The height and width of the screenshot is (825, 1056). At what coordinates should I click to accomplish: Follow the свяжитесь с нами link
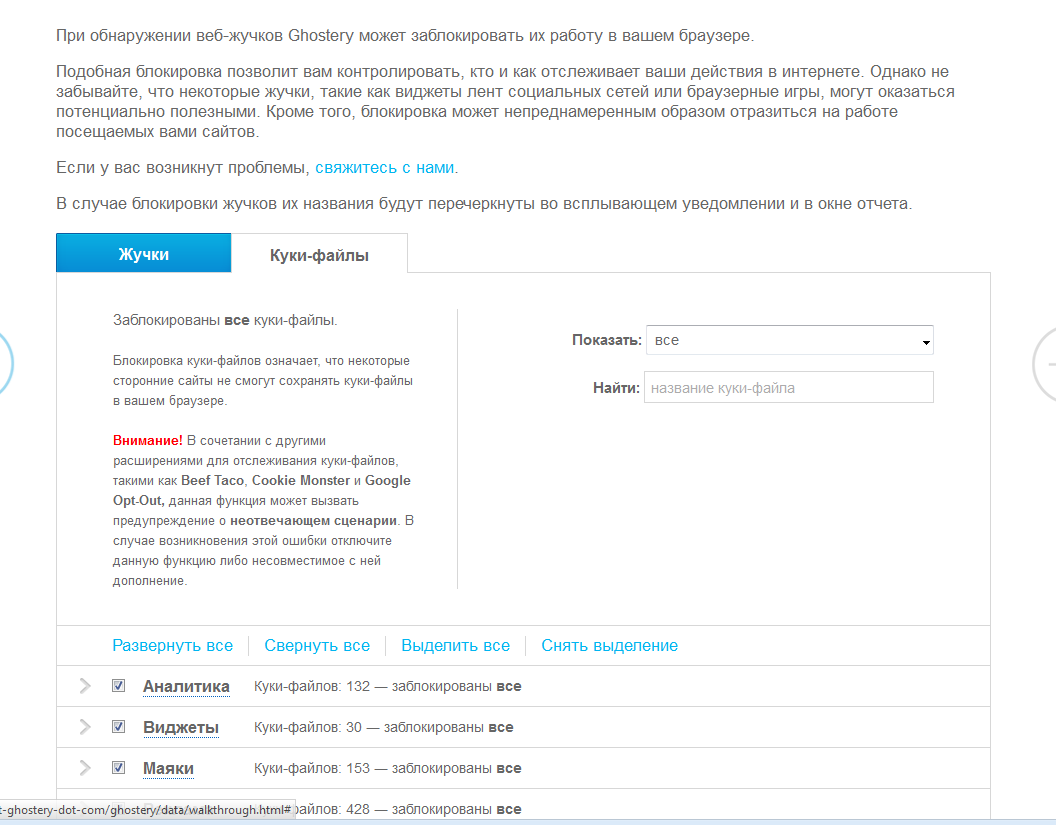[385, 168]
